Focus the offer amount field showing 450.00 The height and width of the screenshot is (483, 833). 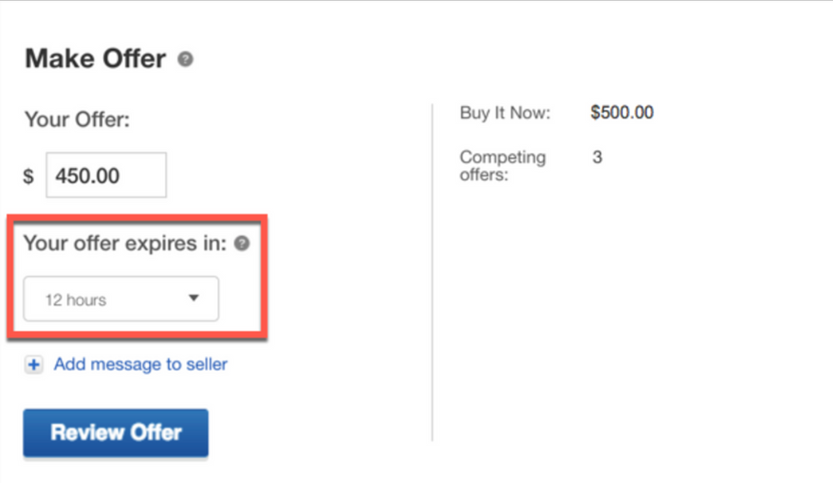point(105,176)
